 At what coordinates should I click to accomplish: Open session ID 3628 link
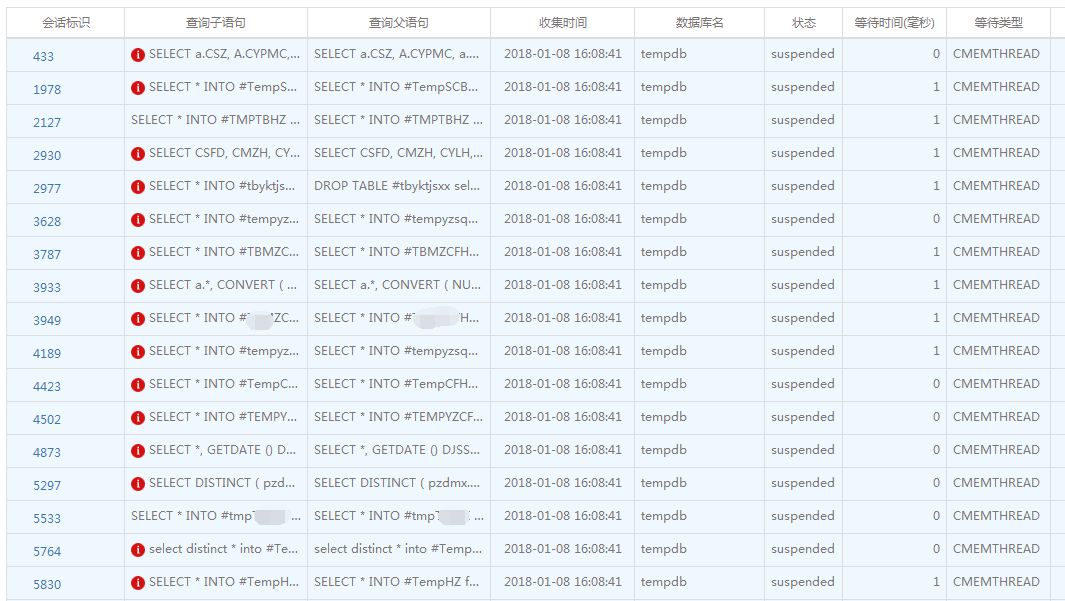click(x=47, y=222)
